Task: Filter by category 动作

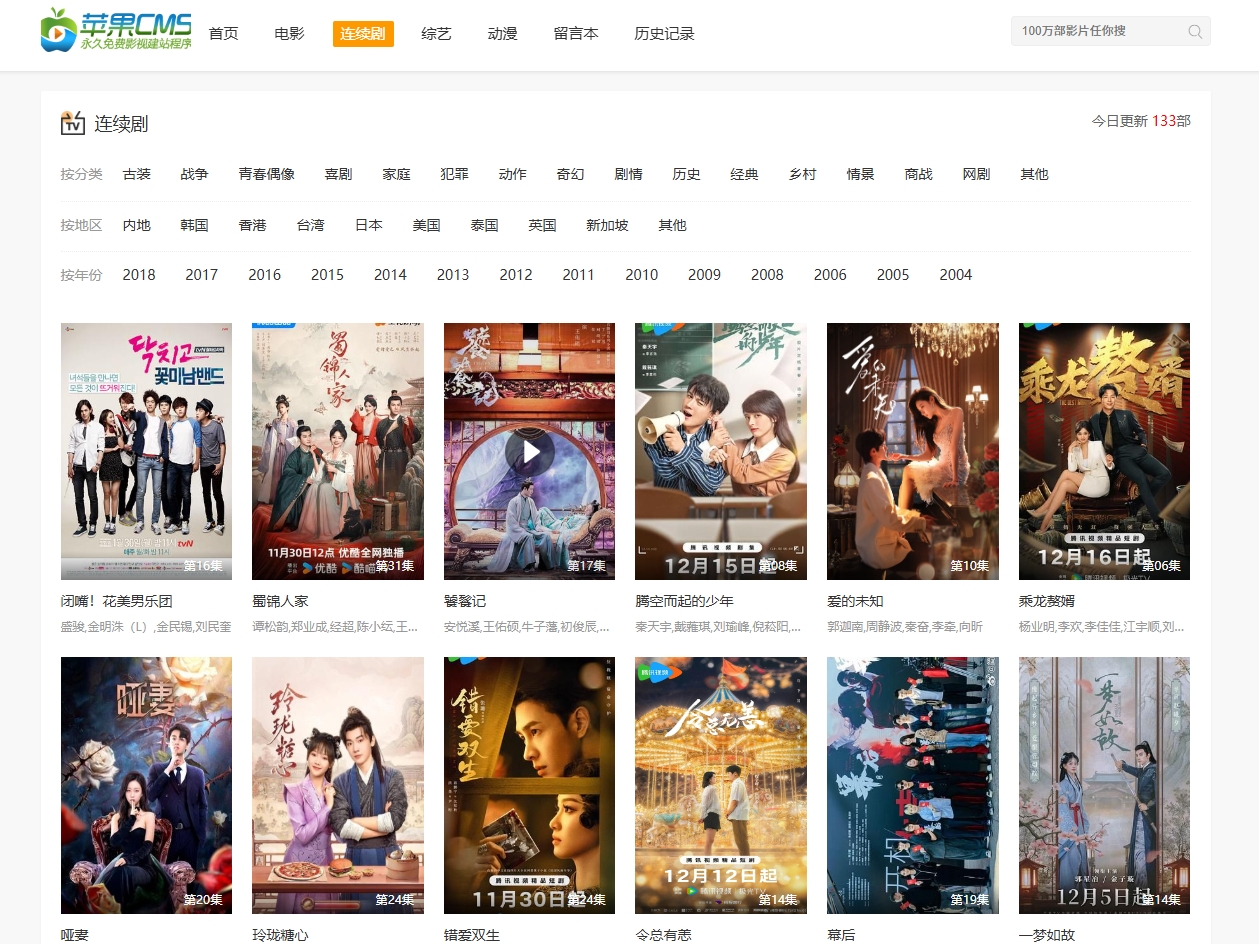Action: 513,174
